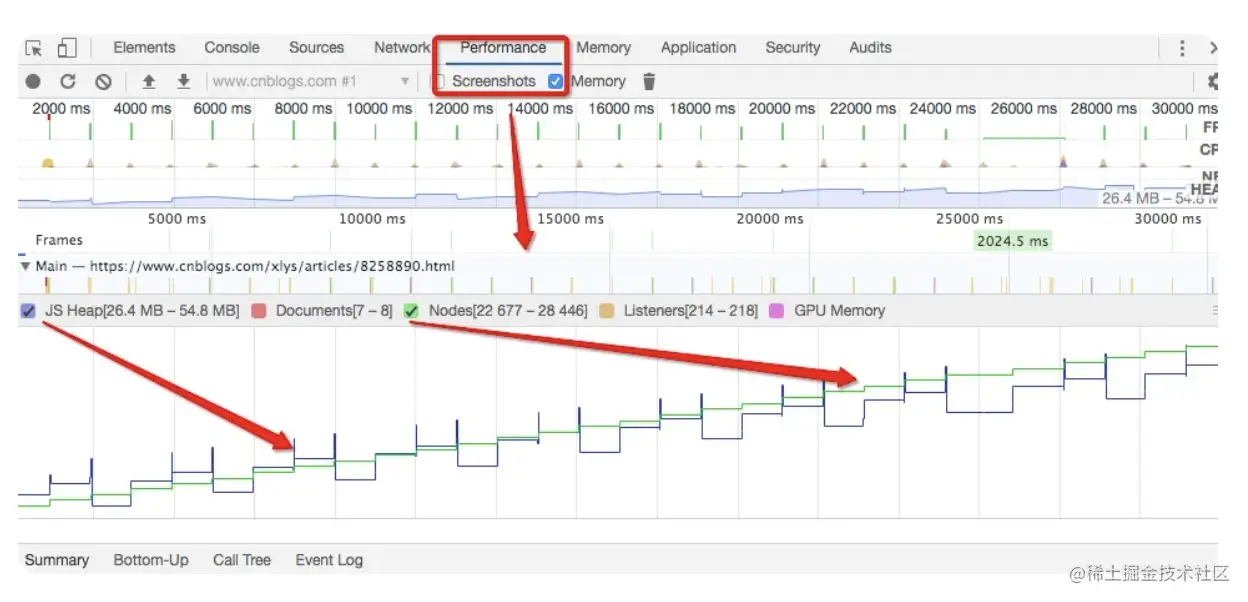Activate the inspect element cursor icon
Image resolution: width=1248 pixels, height=602 pixels.
click(x=34, y=48)
